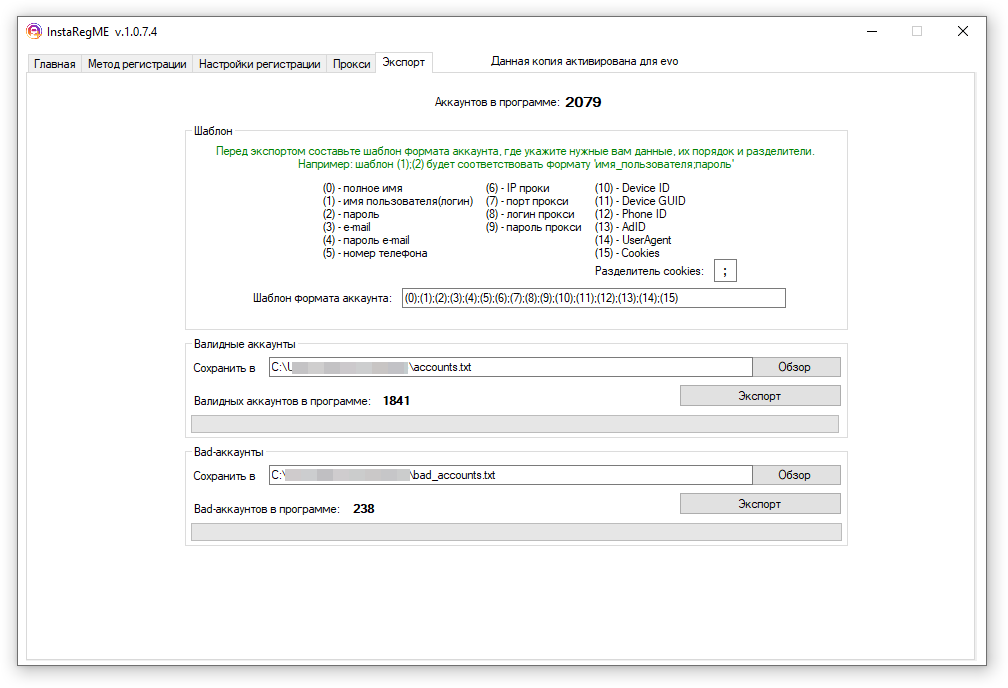Maximize the InstaRegME window

coord(917,31)
